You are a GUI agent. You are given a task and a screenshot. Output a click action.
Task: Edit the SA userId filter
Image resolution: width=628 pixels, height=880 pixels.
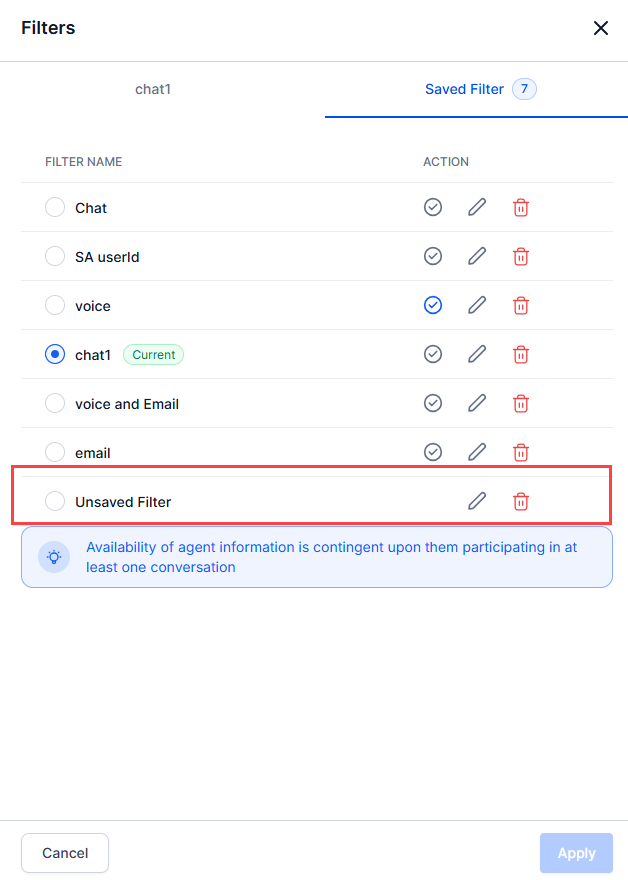(x=477, y=256)
